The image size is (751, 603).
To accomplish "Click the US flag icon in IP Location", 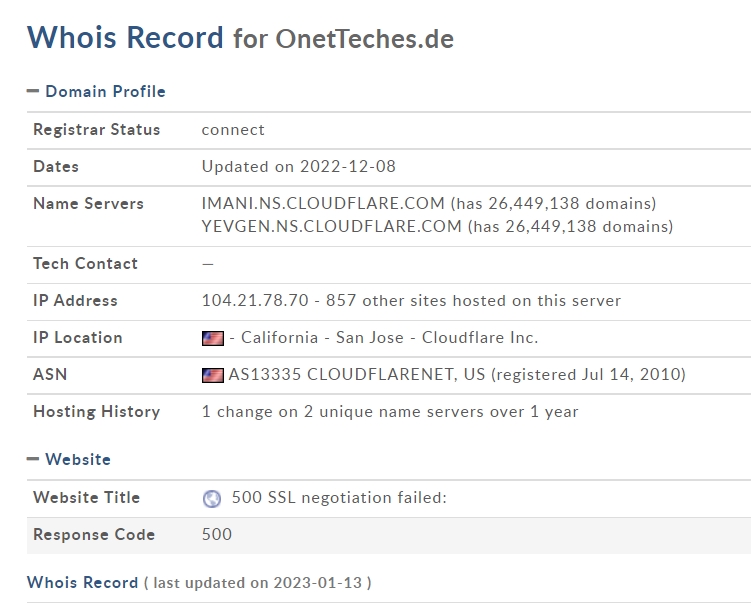I will [213, 338].
